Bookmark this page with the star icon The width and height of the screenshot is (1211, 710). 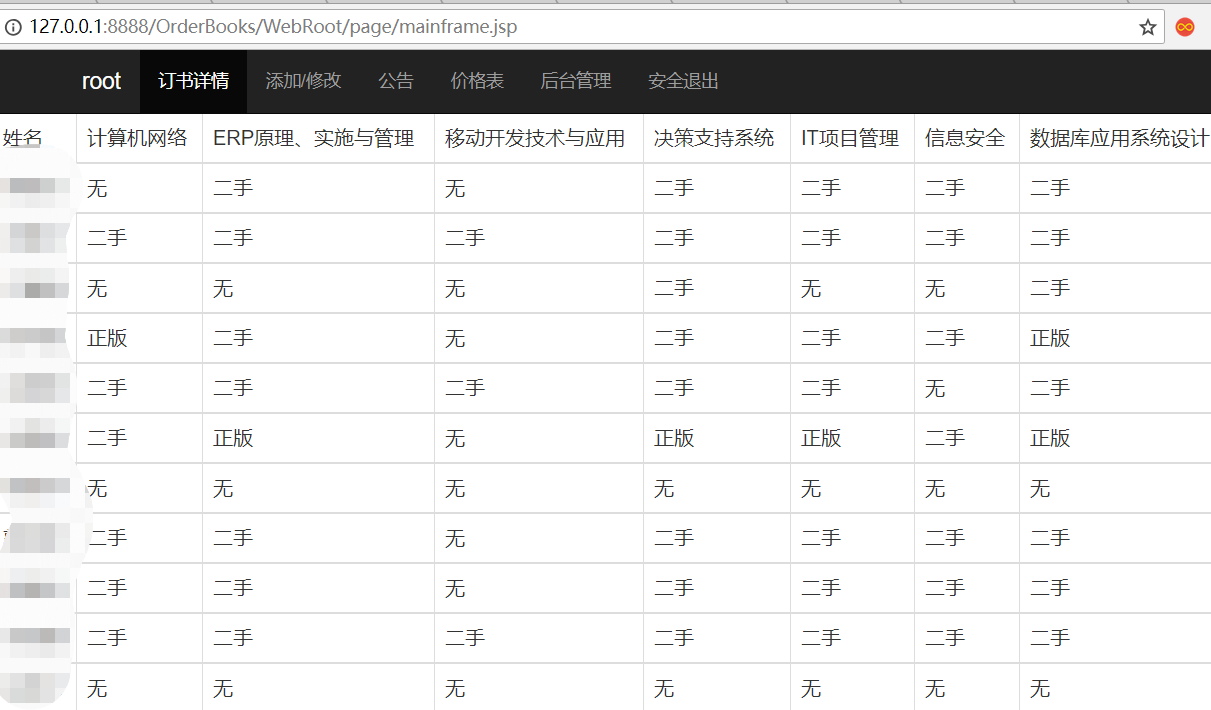(x=1147, y=27)
